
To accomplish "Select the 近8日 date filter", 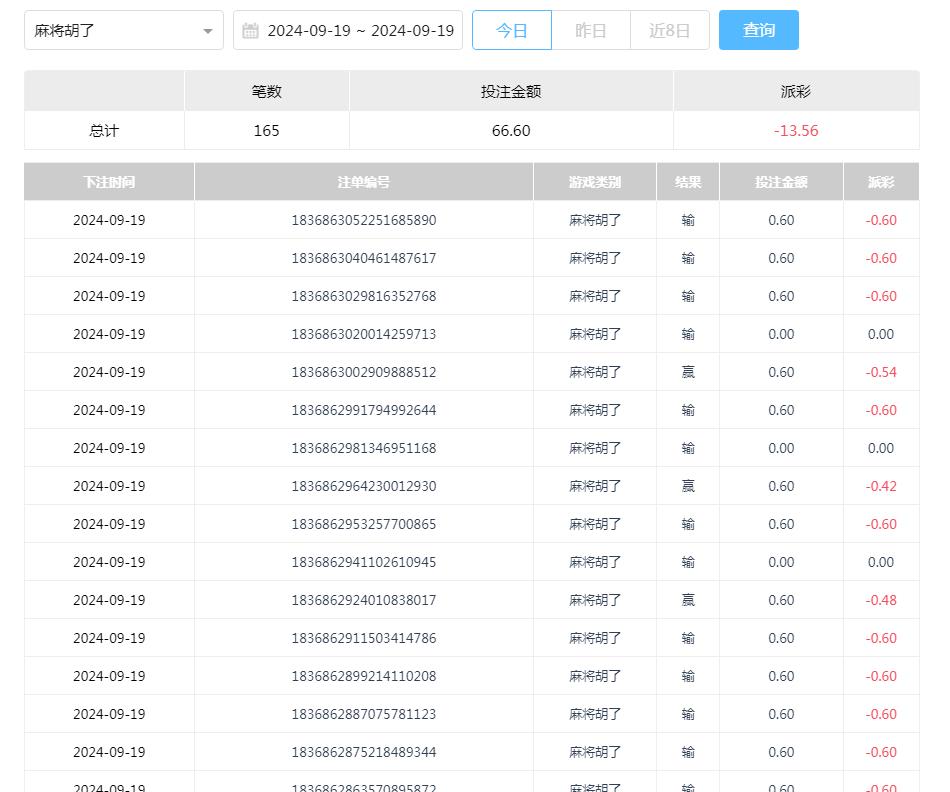I will [670, 30].
